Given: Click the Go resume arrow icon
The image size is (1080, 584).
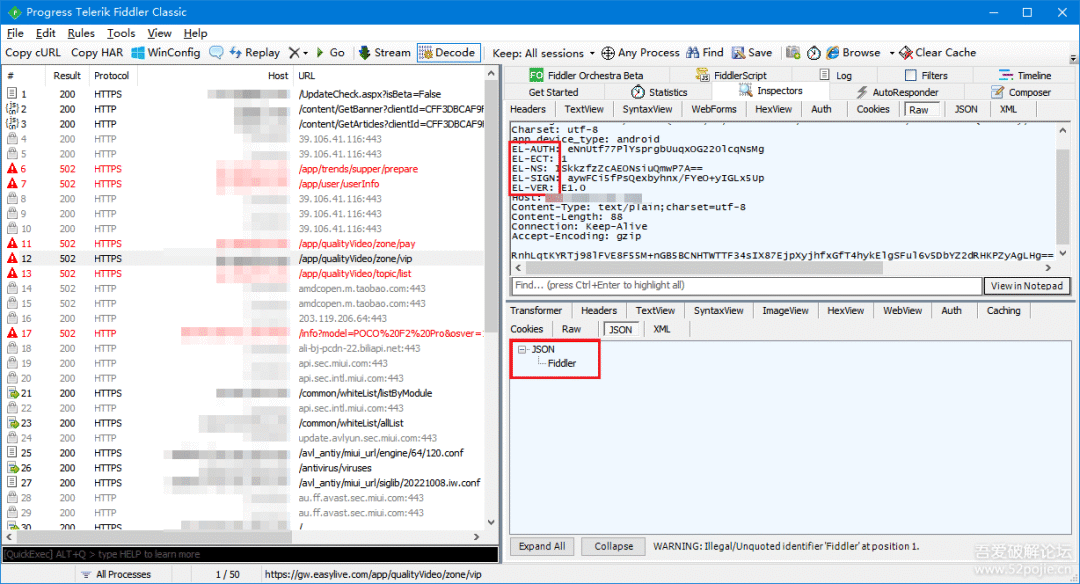Looking at the screenshot, I should point(320,52).
